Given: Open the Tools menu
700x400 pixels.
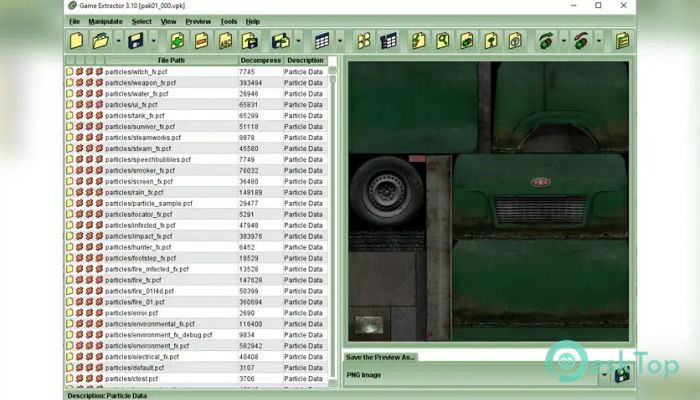Looking at the screenshot, I should coord(228,21).
